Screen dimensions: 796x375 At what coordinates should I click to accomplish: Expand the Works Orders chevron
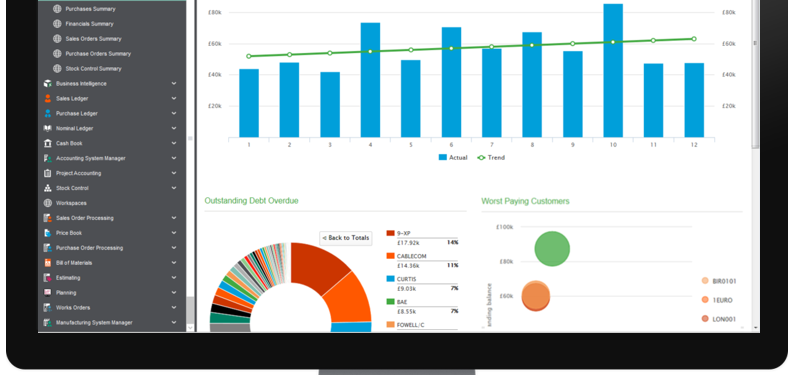(174, 308)
